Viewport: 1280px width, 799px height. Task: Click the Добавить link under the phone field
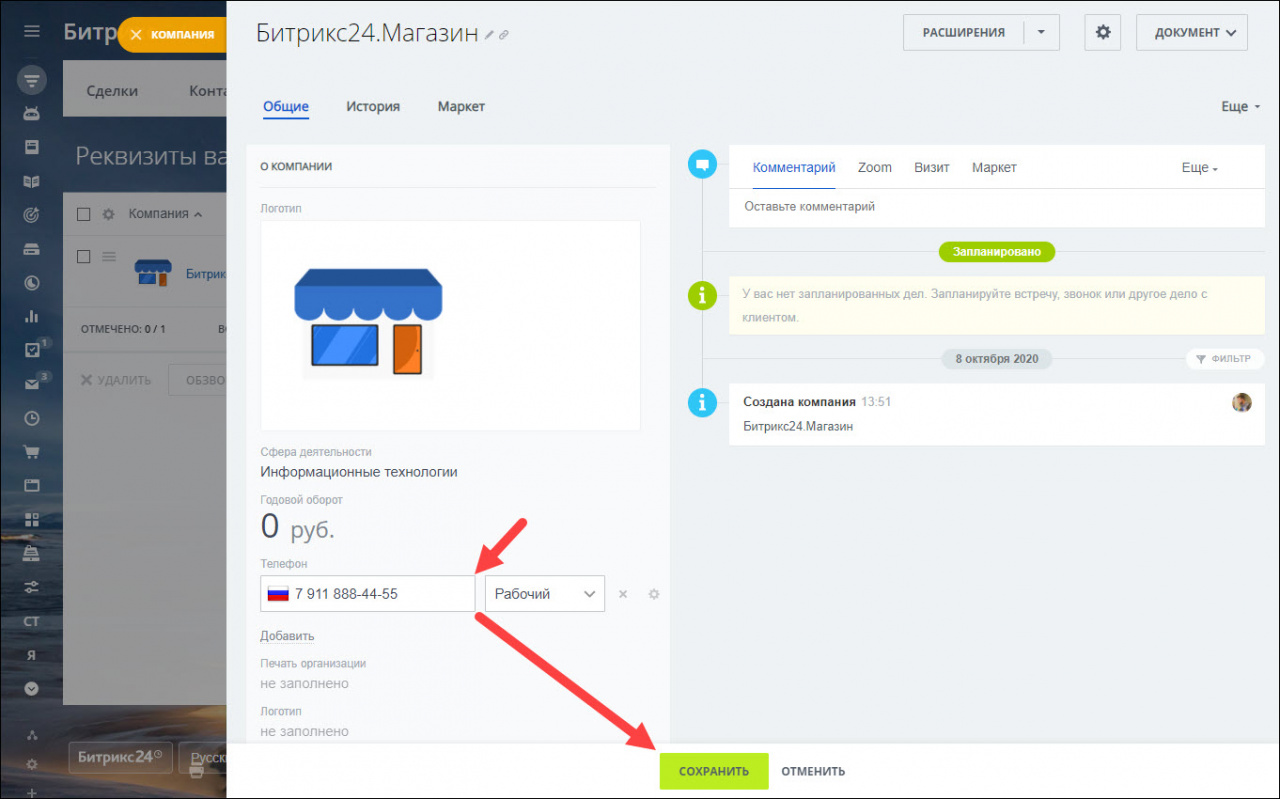click(287, 635)
